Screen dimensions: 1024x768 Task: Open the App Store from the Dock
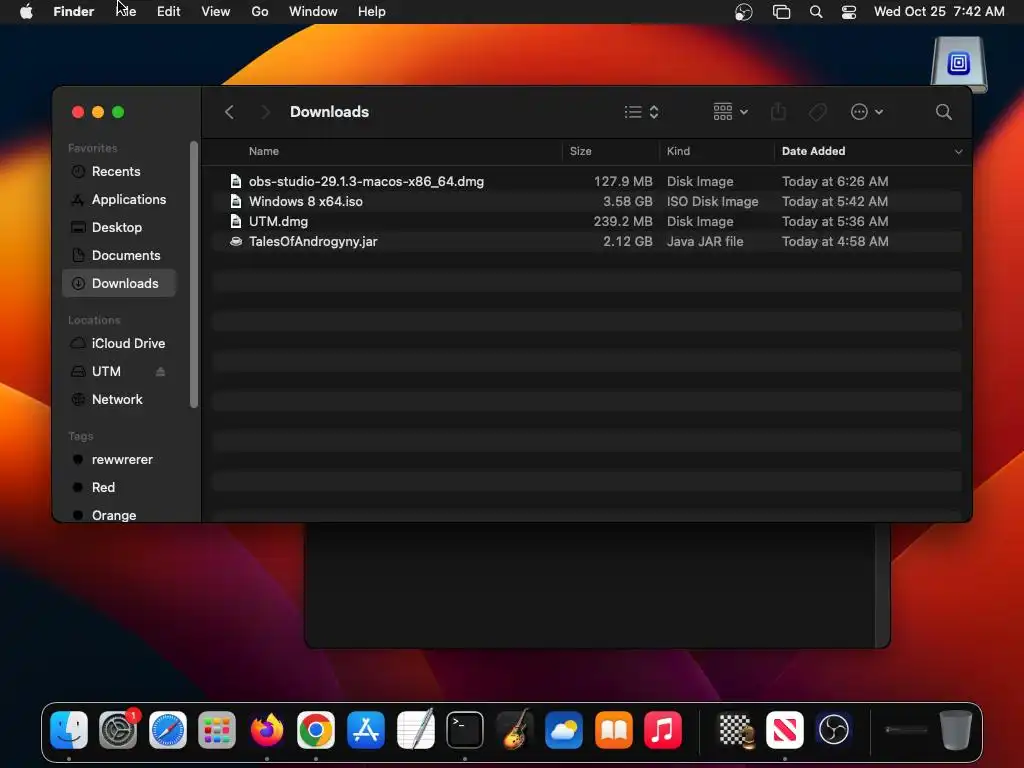click(366, 729)
